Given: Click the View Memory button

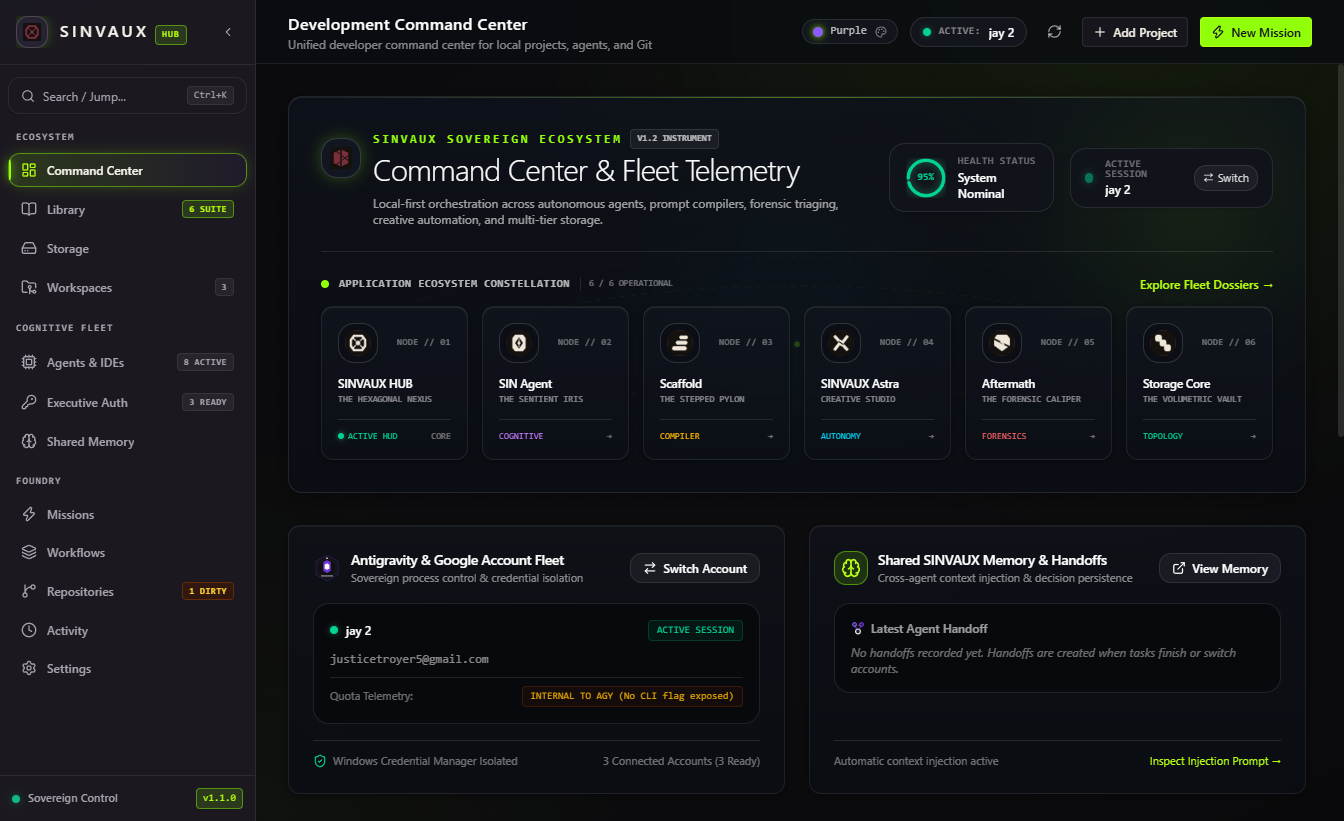Looking at the screenshot, I should pyautogui.click(x=1220, y=568).
